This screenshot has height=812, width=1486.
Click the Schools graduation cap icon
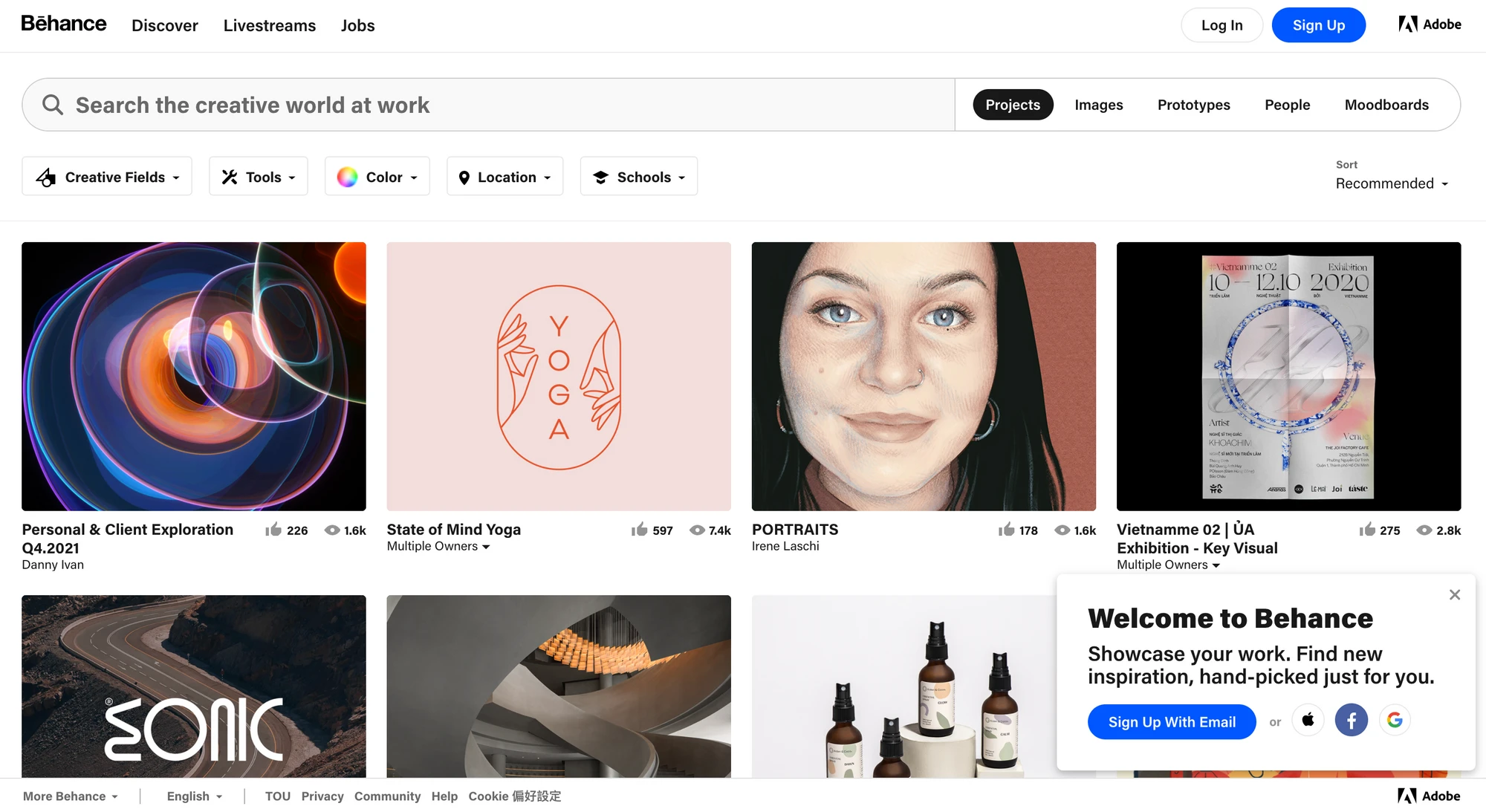point(600,177)
